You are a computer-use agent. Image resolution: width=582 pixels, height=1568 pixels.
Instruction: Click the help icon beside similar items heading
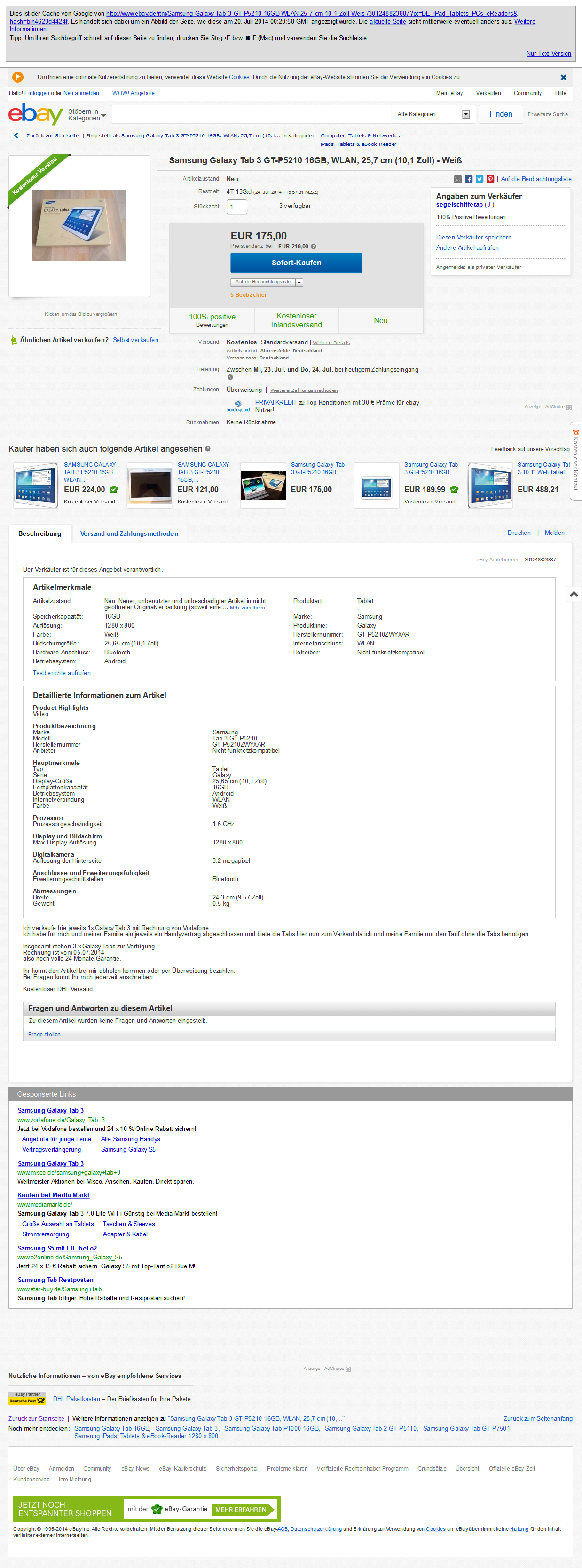(207, 449)
